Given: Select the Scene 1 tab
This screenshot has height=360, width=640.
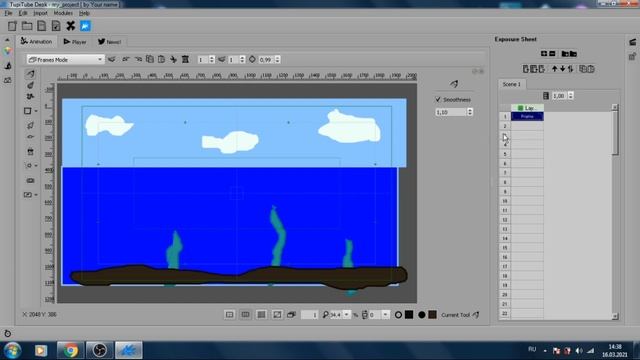Looking at the screenshot, I should pyautogui.click(x=511, y=84).
